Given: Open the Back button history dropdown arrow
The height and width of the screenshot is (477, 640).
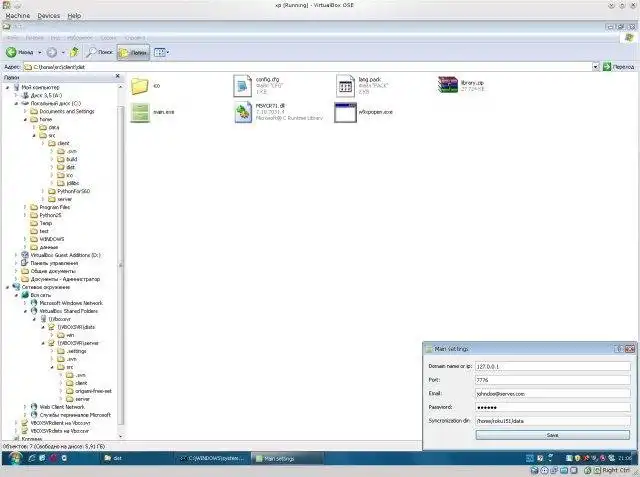Looking at the screenshot, I should [x=40, y=52].
